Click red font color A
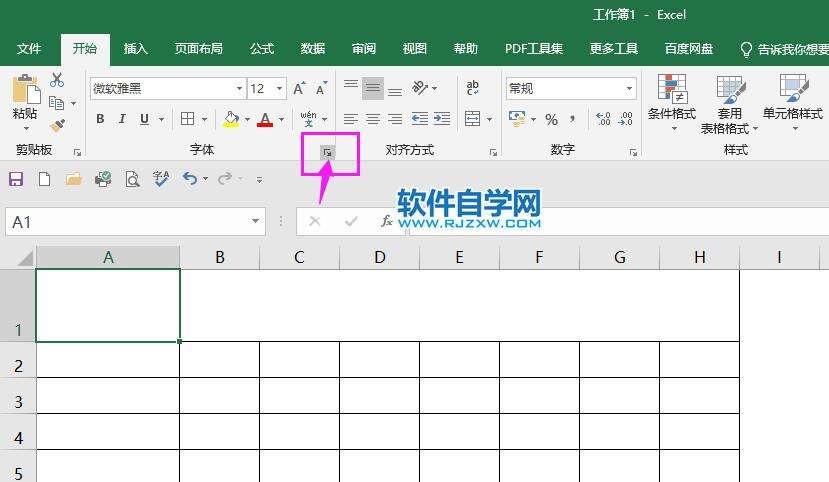829x482 pixels. 265,119
